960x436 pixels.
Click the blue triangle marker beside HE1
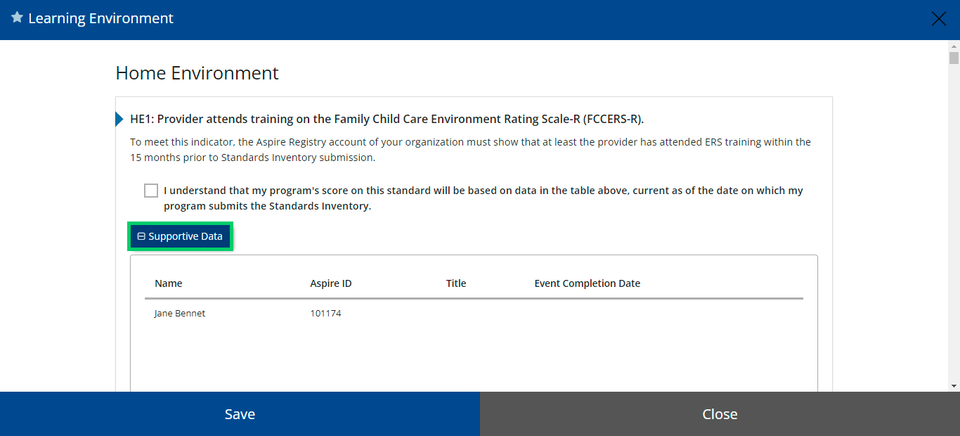pos(119,119)
